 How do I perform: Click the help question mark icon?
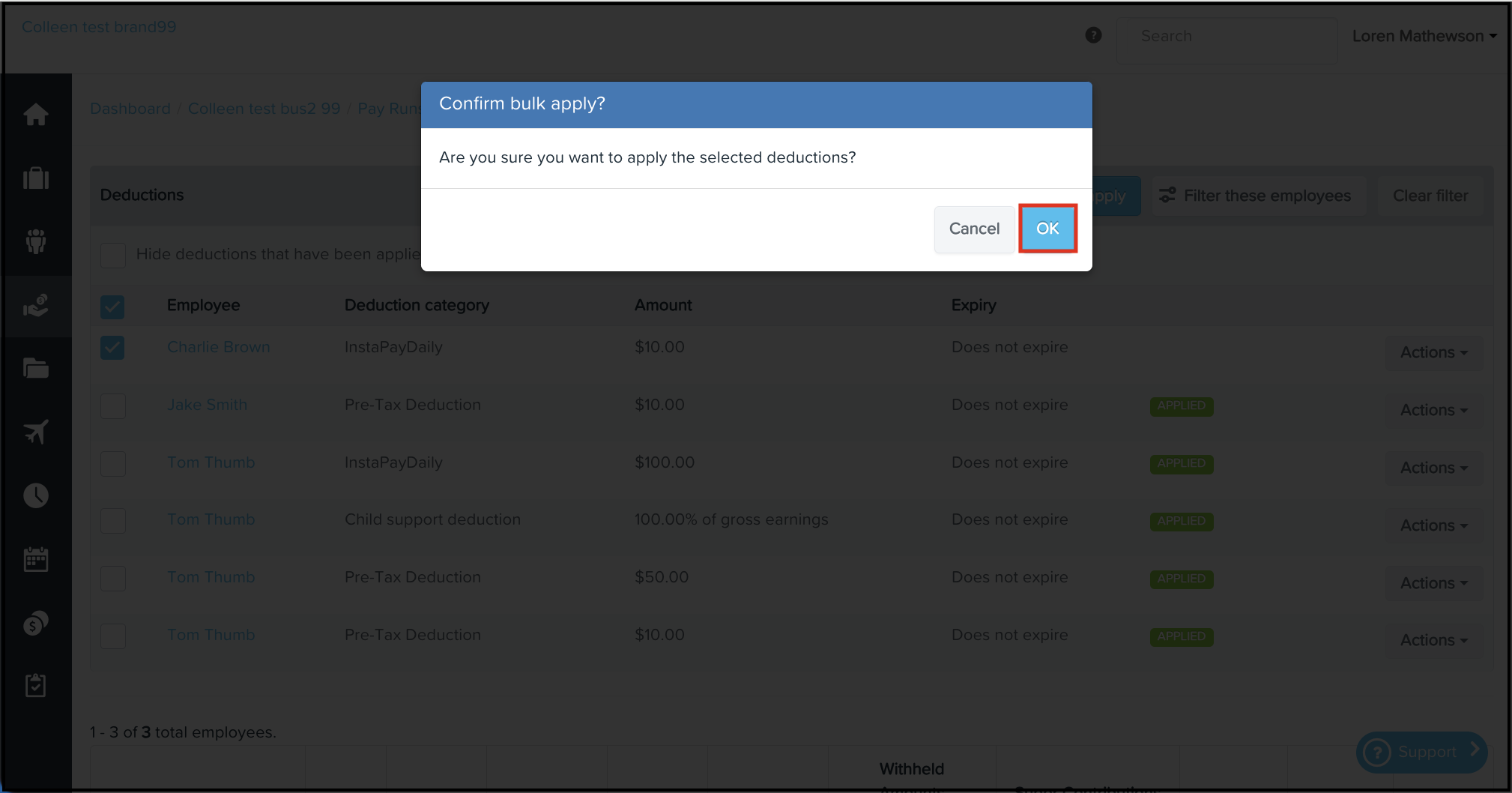click(1093, 35)
